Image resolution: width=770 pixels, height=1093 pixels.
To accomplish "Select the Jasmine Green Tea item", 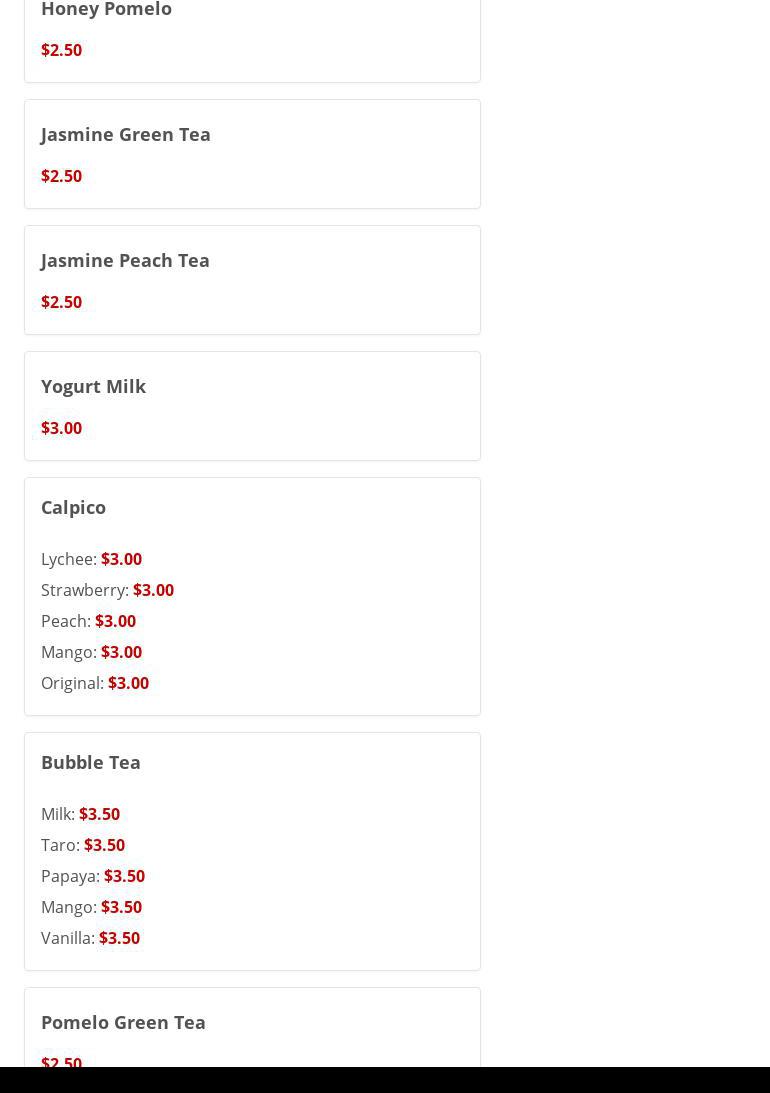I will pyautogui.click(x=125, y=134).
